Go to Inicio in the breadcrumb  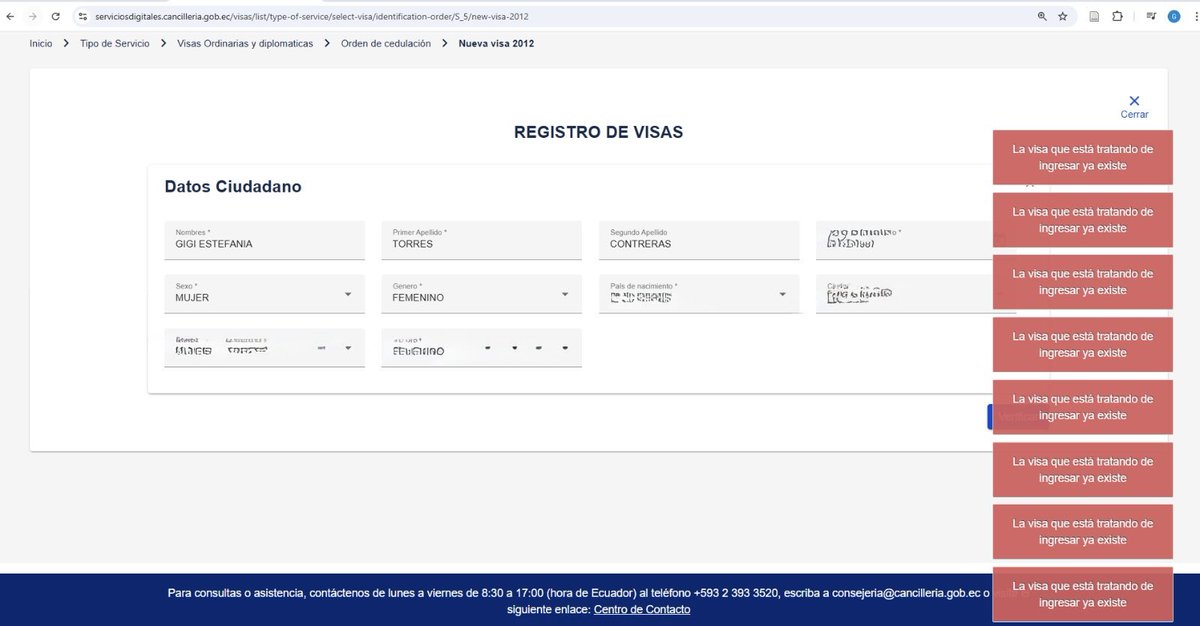(41, 44)
